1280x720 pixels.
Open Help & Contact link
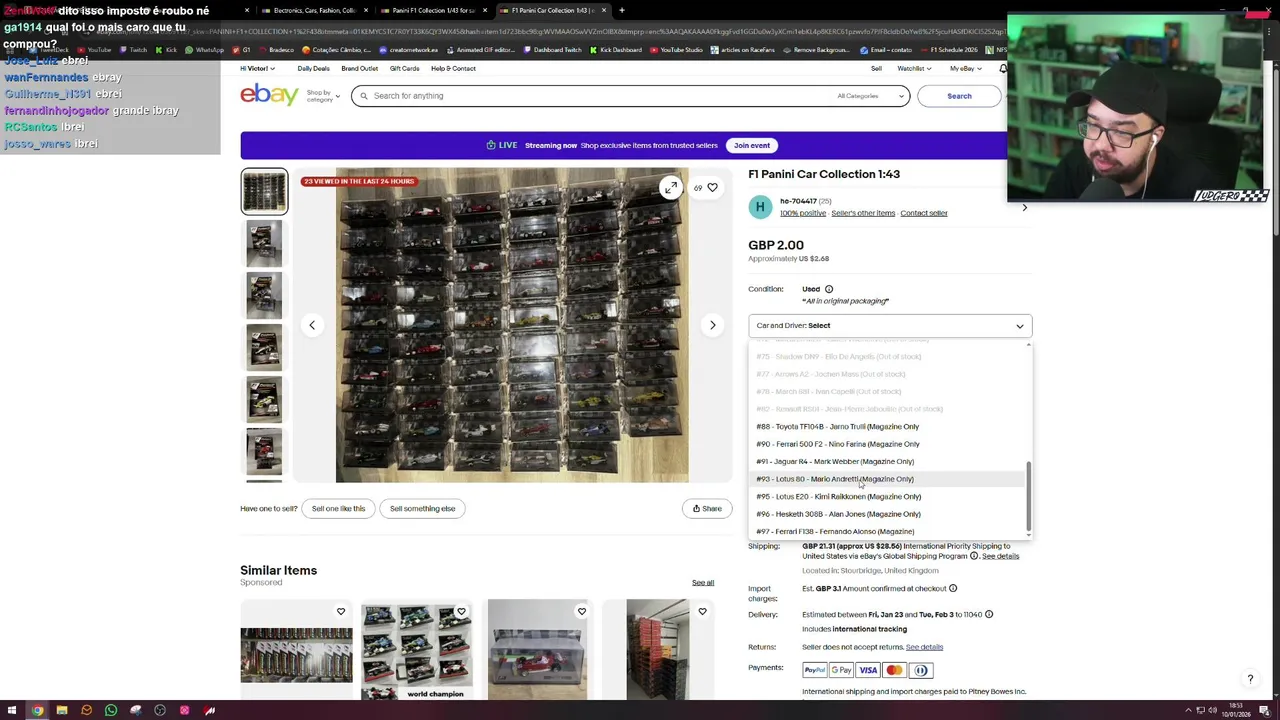(x=453, y=68)
